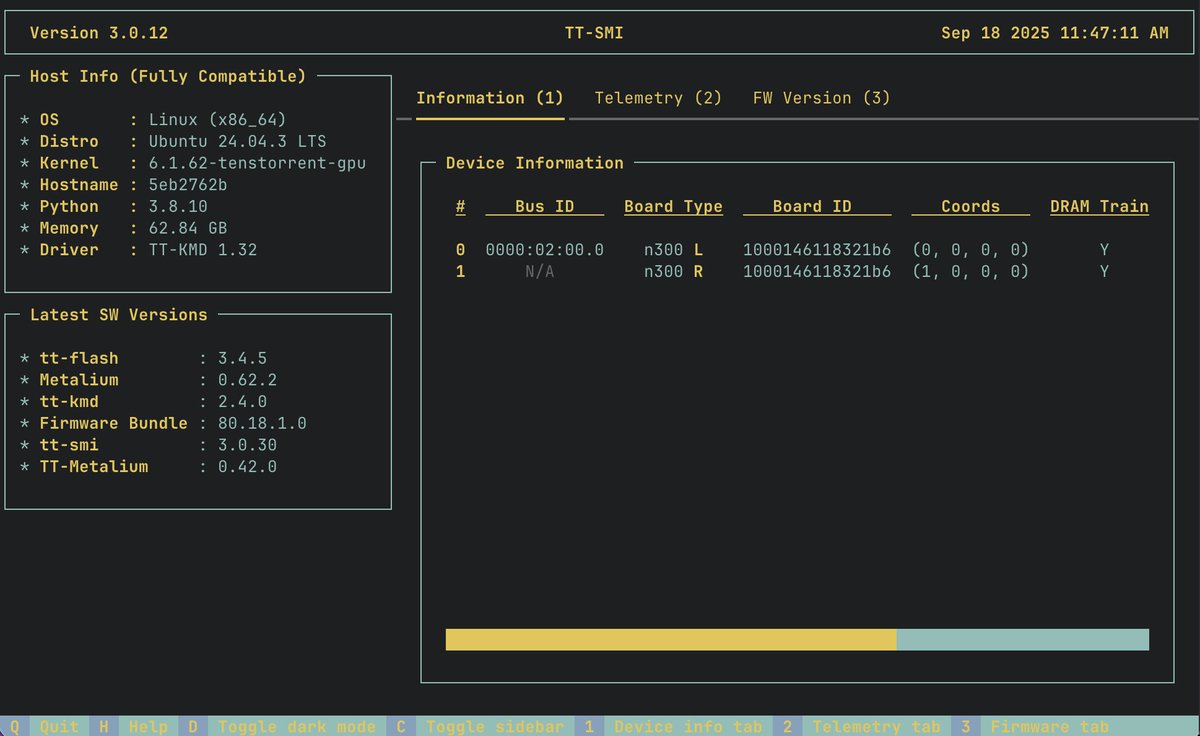Click coords (1, 0, 0, 0) cell
The width and height of the screenshot is (1200, 736).
970,271
